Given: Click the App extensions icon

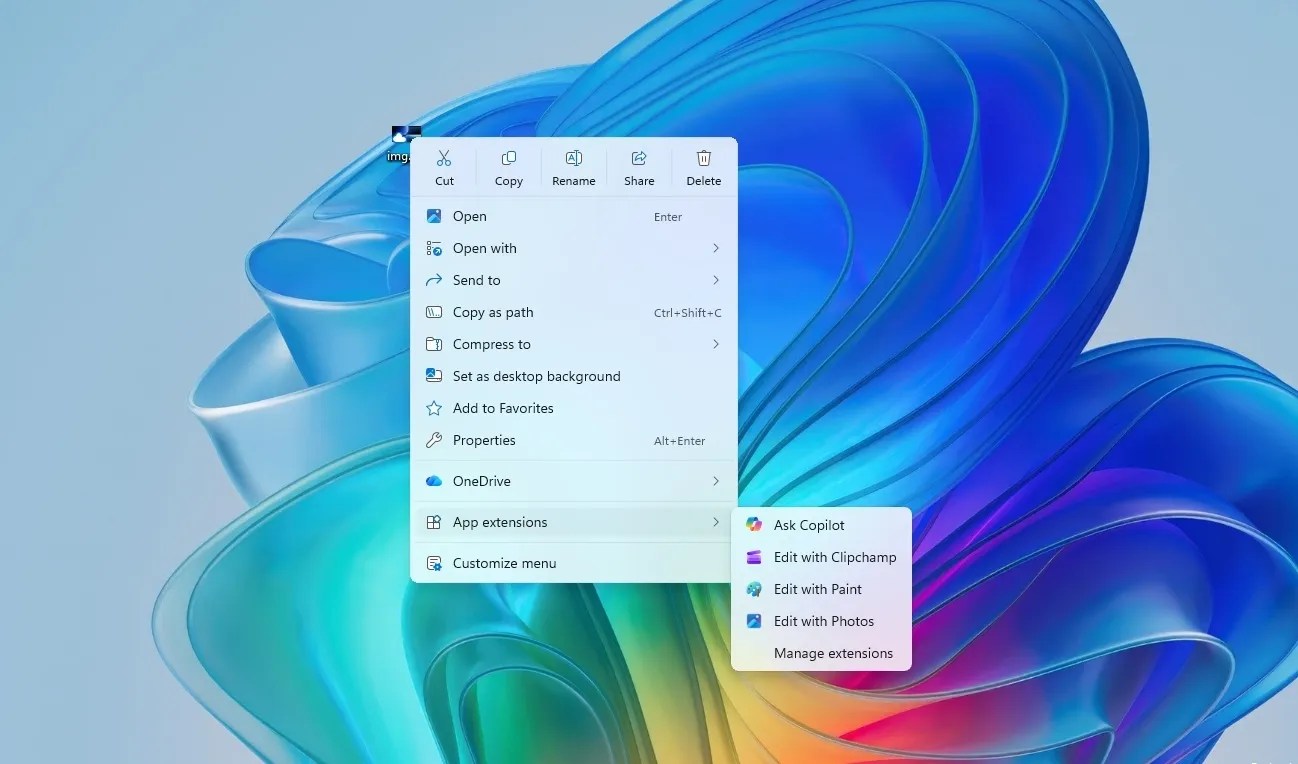Looking at the screenshot, I should click(x=434, y=522).
